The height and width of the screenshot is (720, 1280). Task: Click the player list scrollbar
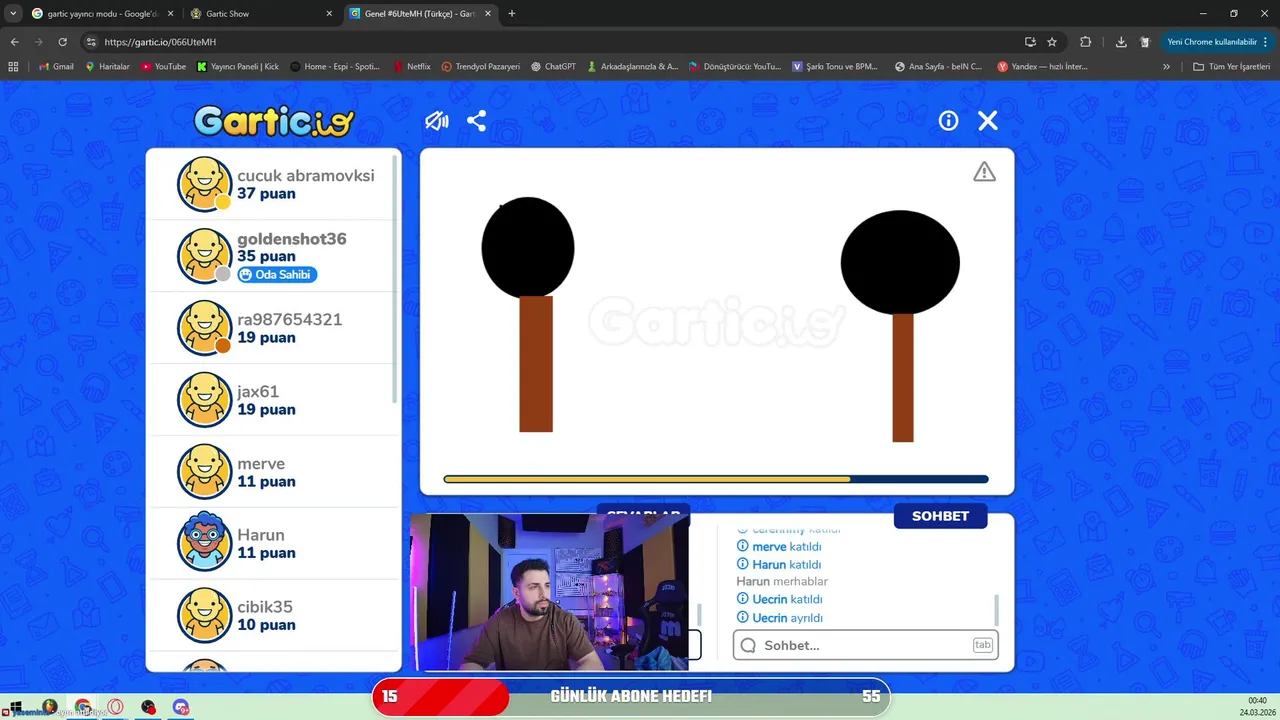click(395, 280)
